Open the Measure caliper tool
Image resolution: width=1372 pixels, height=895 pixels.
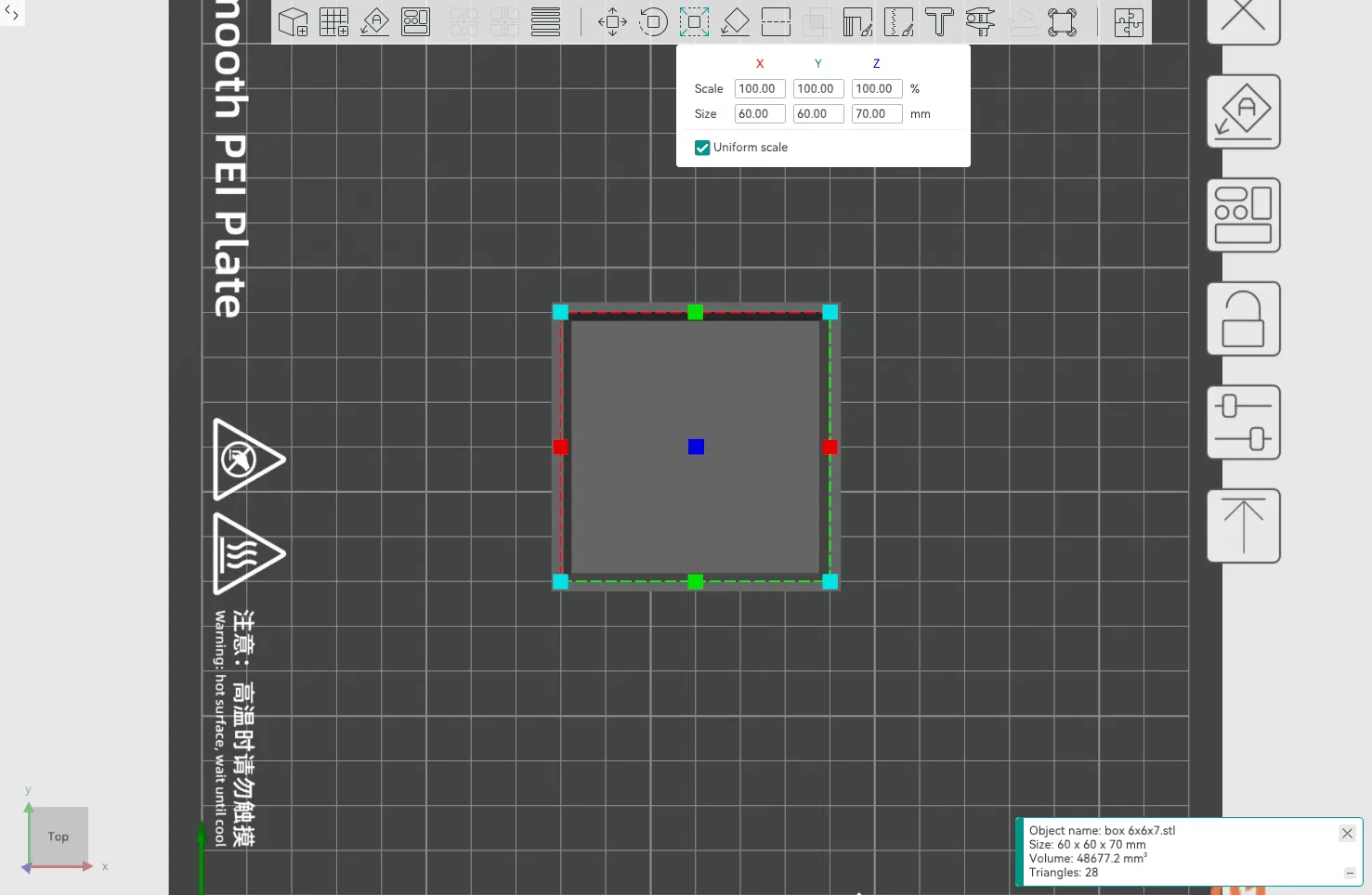click(980, 21)
